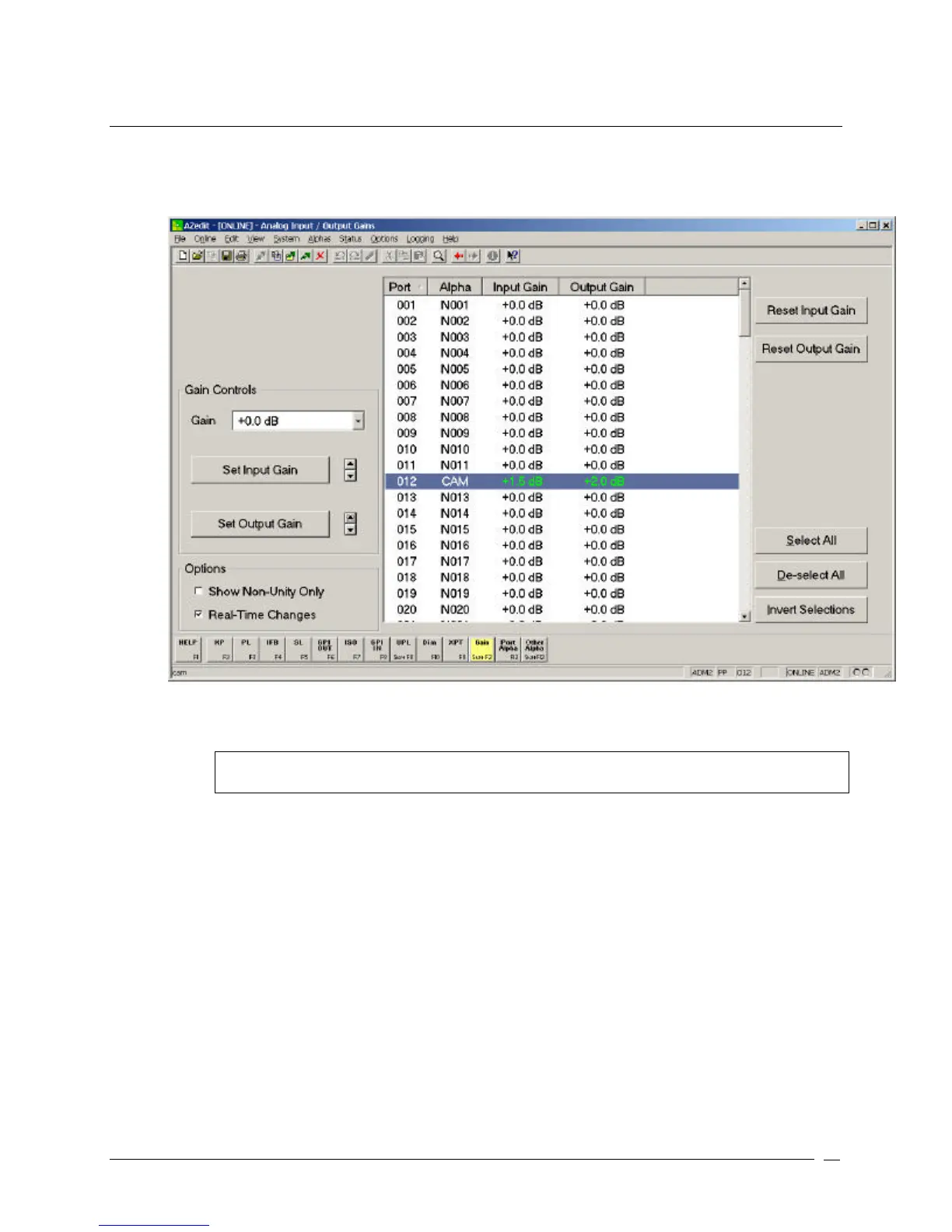Click the Reset Input Gain button
This screenshot has width=952, height=1232.
tap(810, 310)
